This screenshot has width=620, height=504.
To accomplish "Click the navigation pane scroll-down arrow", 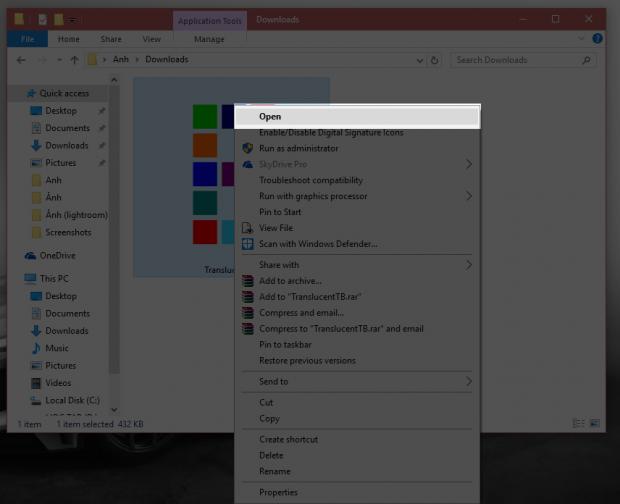I will pos(114,410).
